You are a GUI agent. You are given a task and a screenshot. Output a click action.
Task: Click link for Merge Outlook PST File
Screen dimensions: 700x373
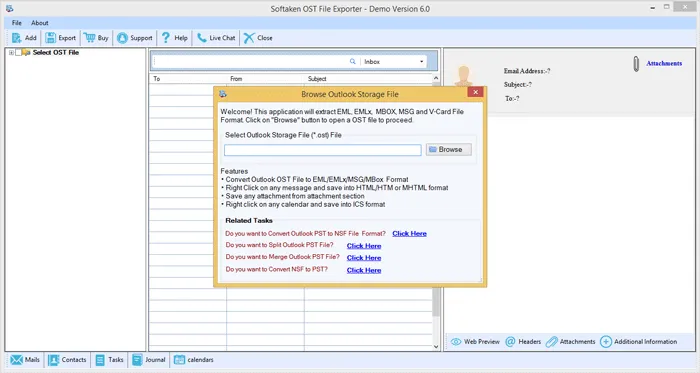(364, 258)
